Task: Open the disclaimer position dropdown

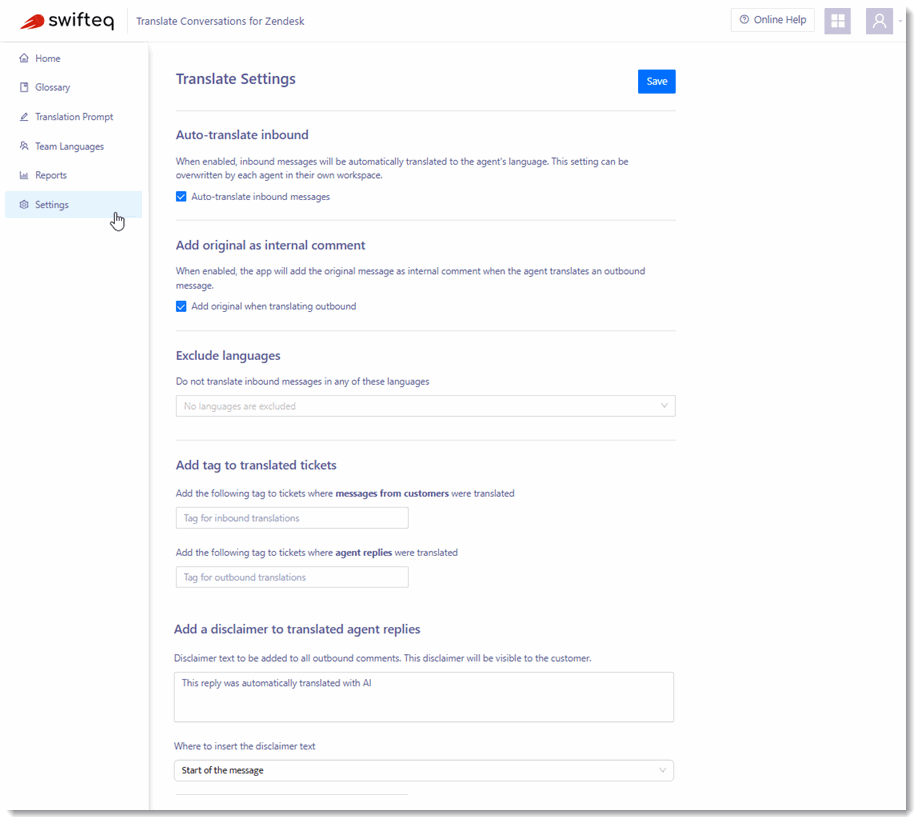Action: (424, 770)
